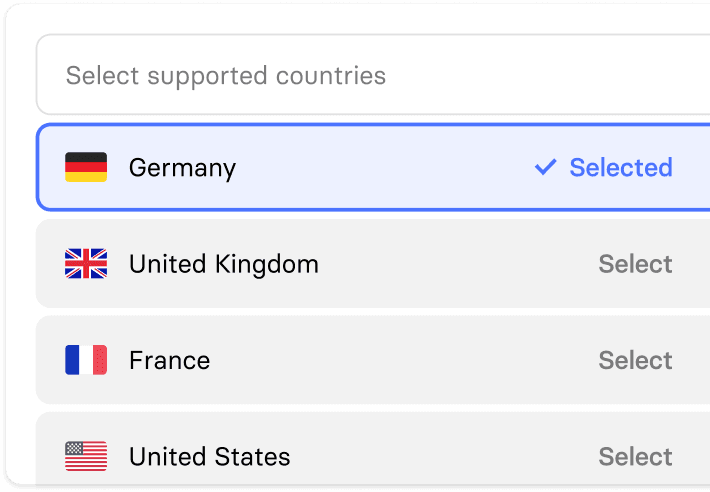
Task: Choose the United Kingdom option row
Action: click(x=373, y=263)
